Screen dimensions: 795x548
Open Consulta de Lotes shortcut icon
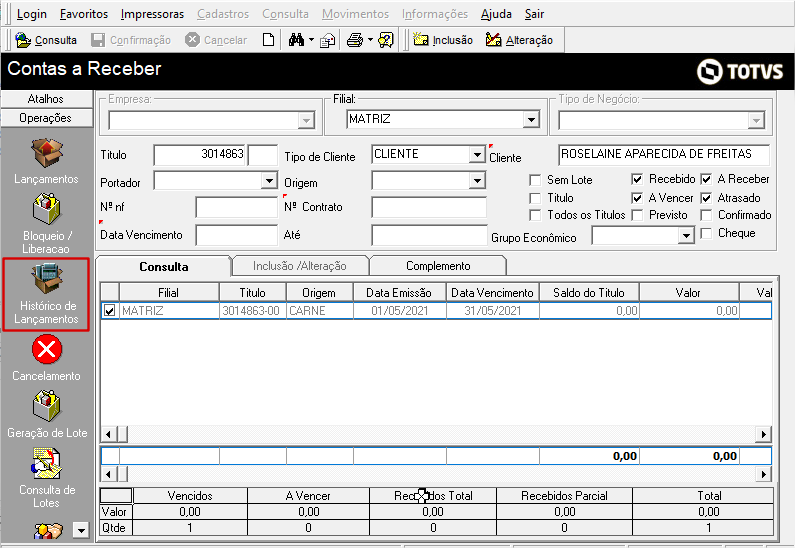pyautogui.click(x=47, y=463)
